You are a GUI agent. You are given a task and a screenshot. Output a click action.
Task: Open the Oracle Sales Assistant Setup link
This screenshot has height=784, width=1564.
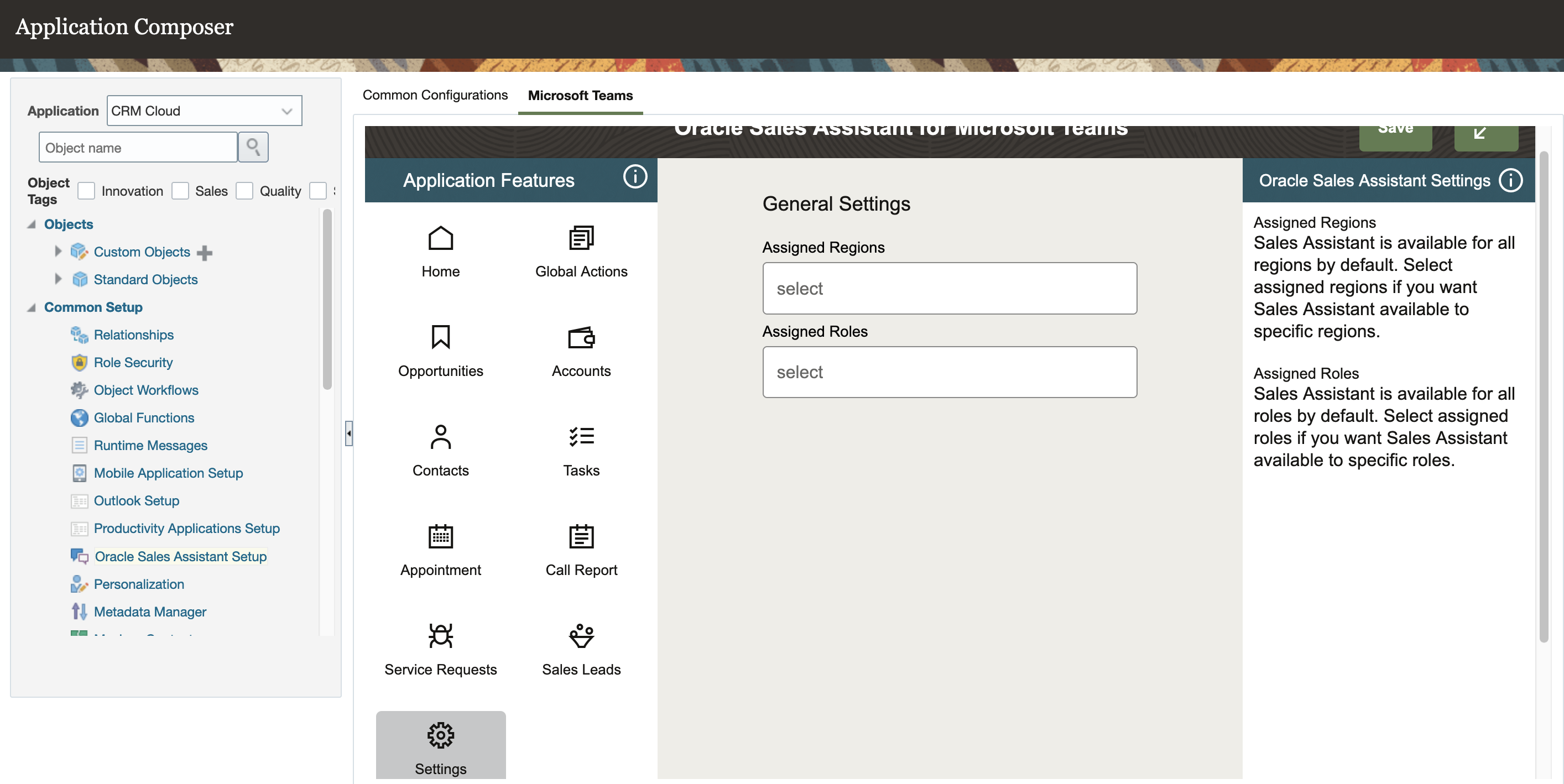point(181,556)
